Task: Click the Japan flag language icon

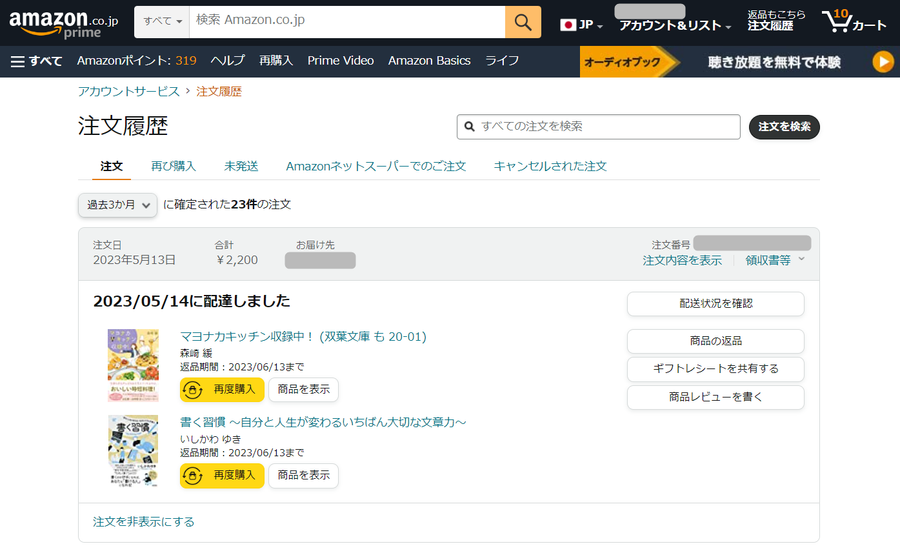Action: pos(568,25)
